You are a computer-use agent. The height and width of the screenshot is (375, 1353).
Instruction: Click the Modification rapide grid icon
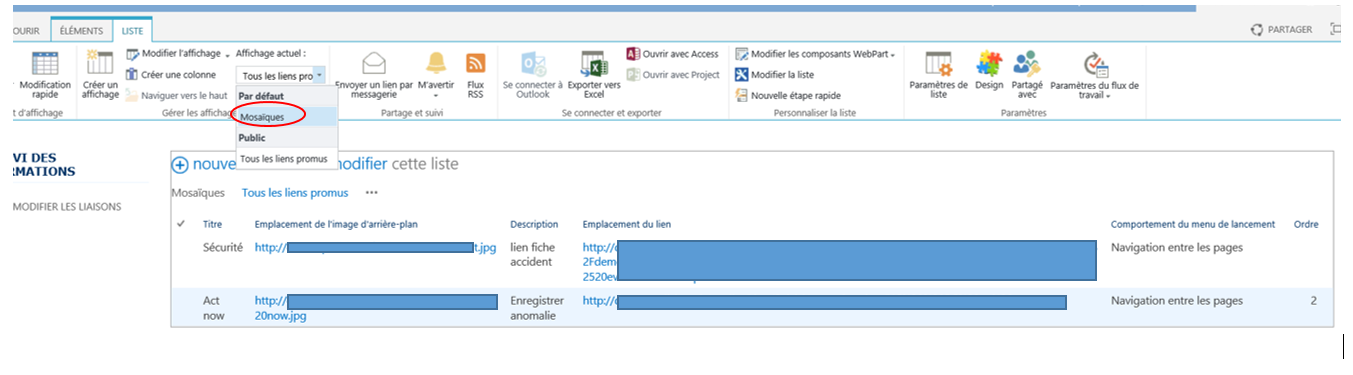coord(45,63)
